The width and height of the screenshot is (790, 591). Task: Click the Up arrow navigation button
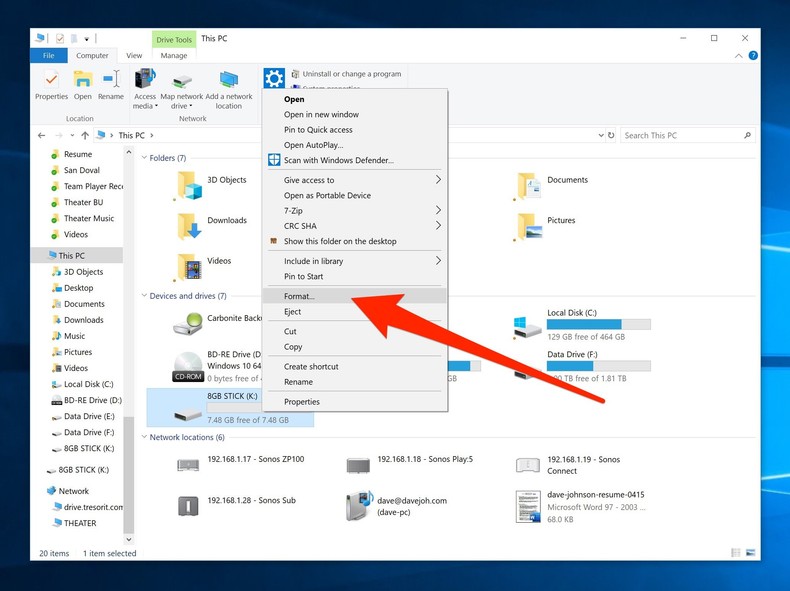[86, 135]
